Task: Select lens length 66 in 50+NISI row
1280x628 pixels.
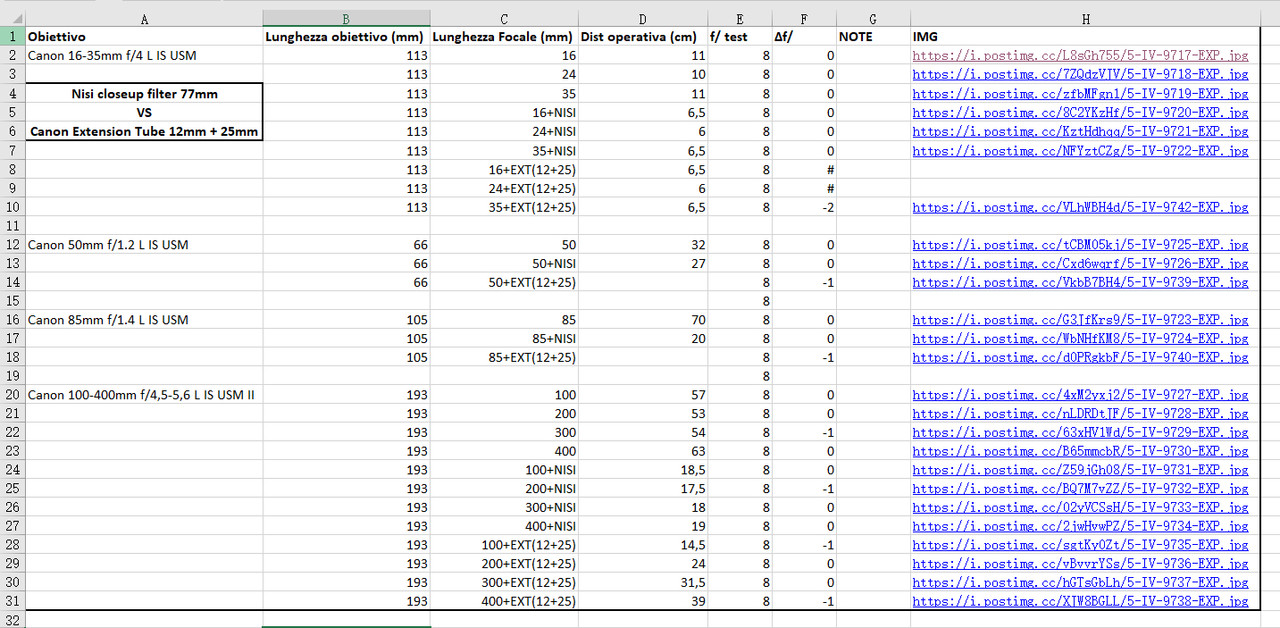Action: (x=347, y=264)
